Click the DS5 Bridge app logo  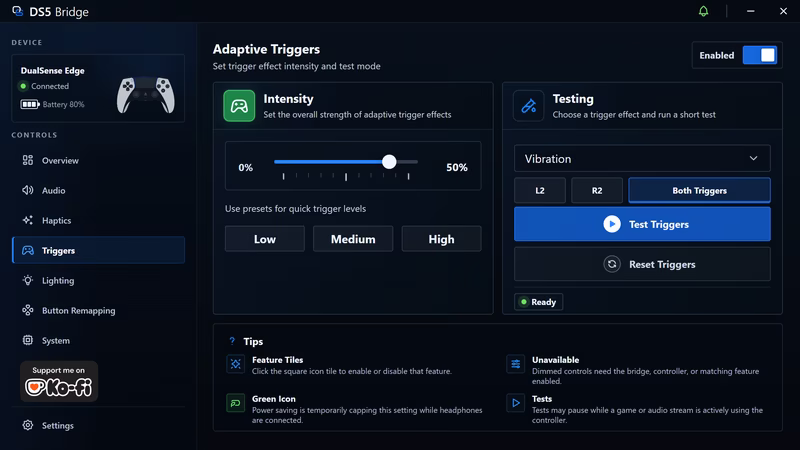(17, 11)
